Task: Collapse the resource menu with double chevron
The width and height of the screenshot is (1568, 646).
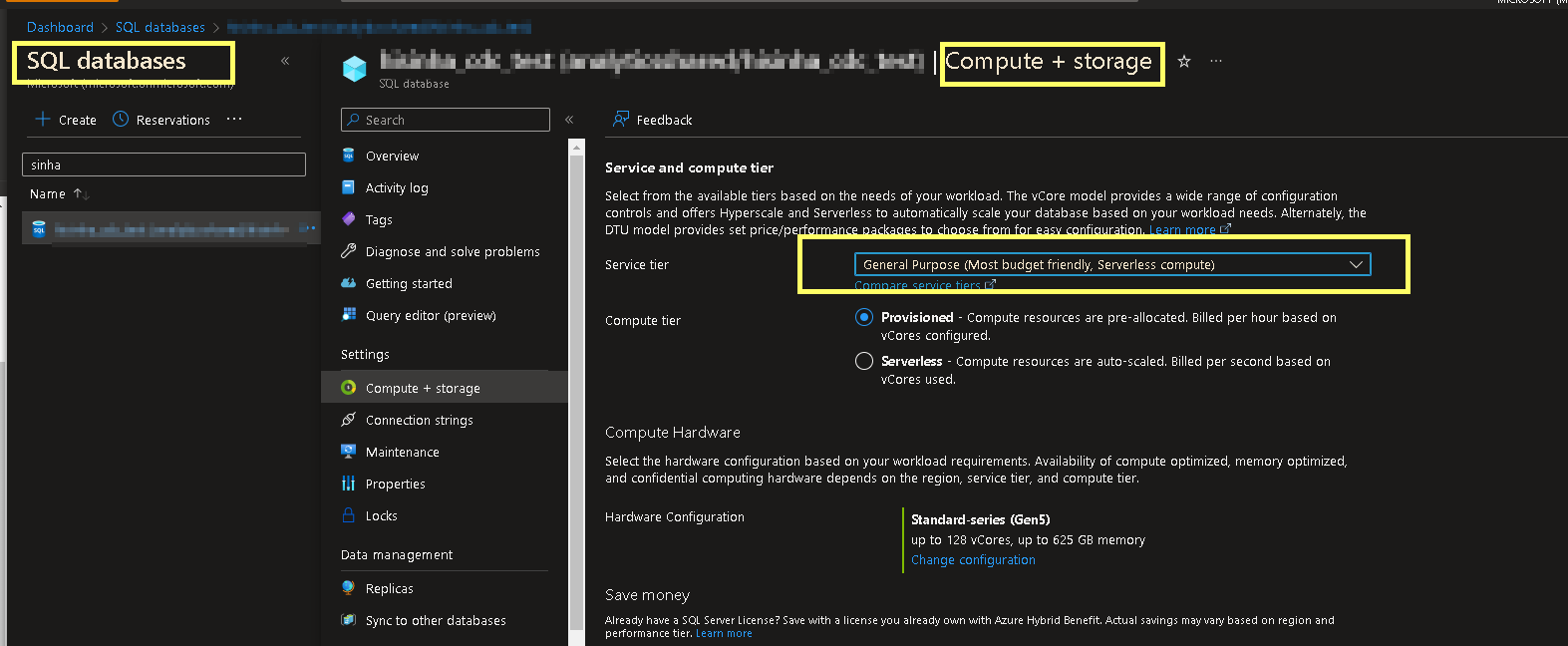Action: coord(569,120)
